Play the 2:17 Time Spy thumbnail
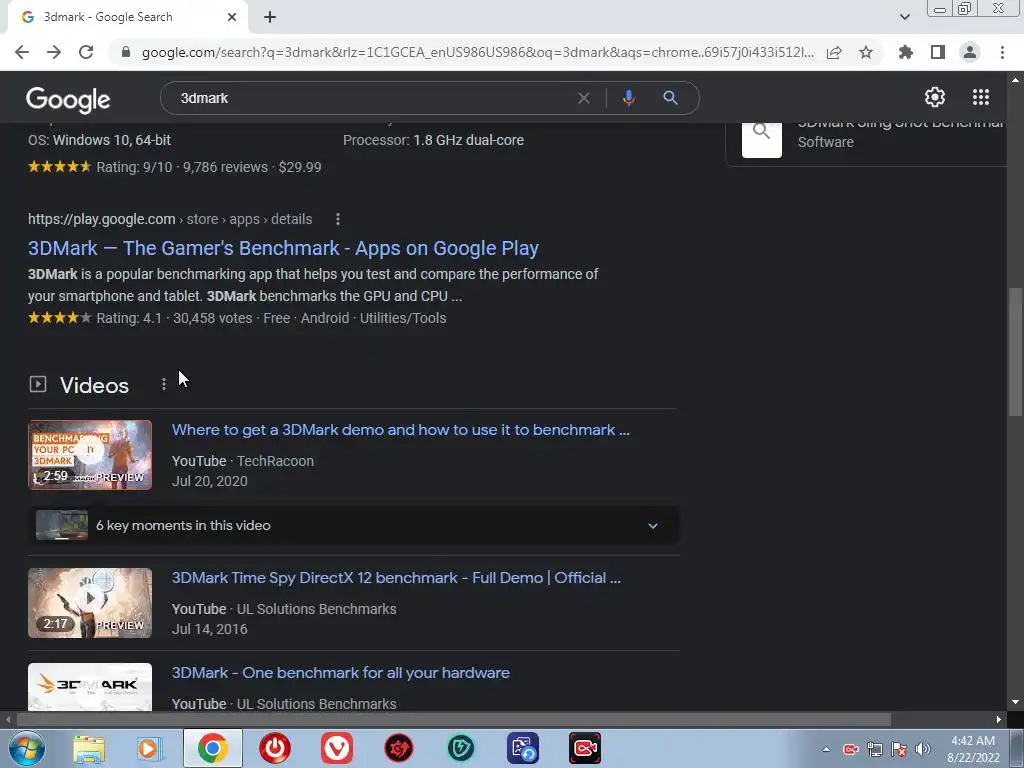 tap(89, 603)
